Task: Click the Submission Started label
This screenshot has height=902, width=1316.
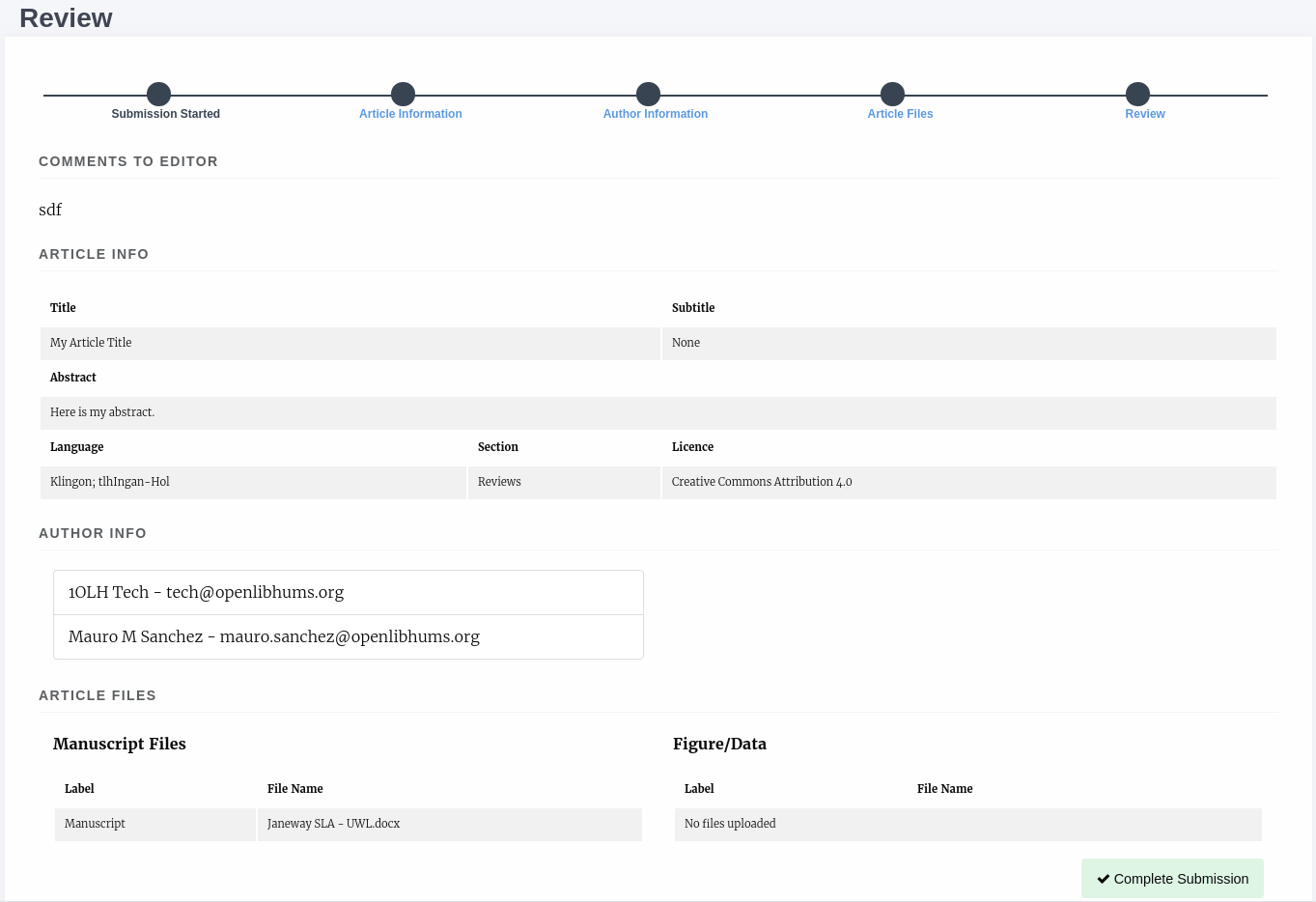Action: [166, 114]
